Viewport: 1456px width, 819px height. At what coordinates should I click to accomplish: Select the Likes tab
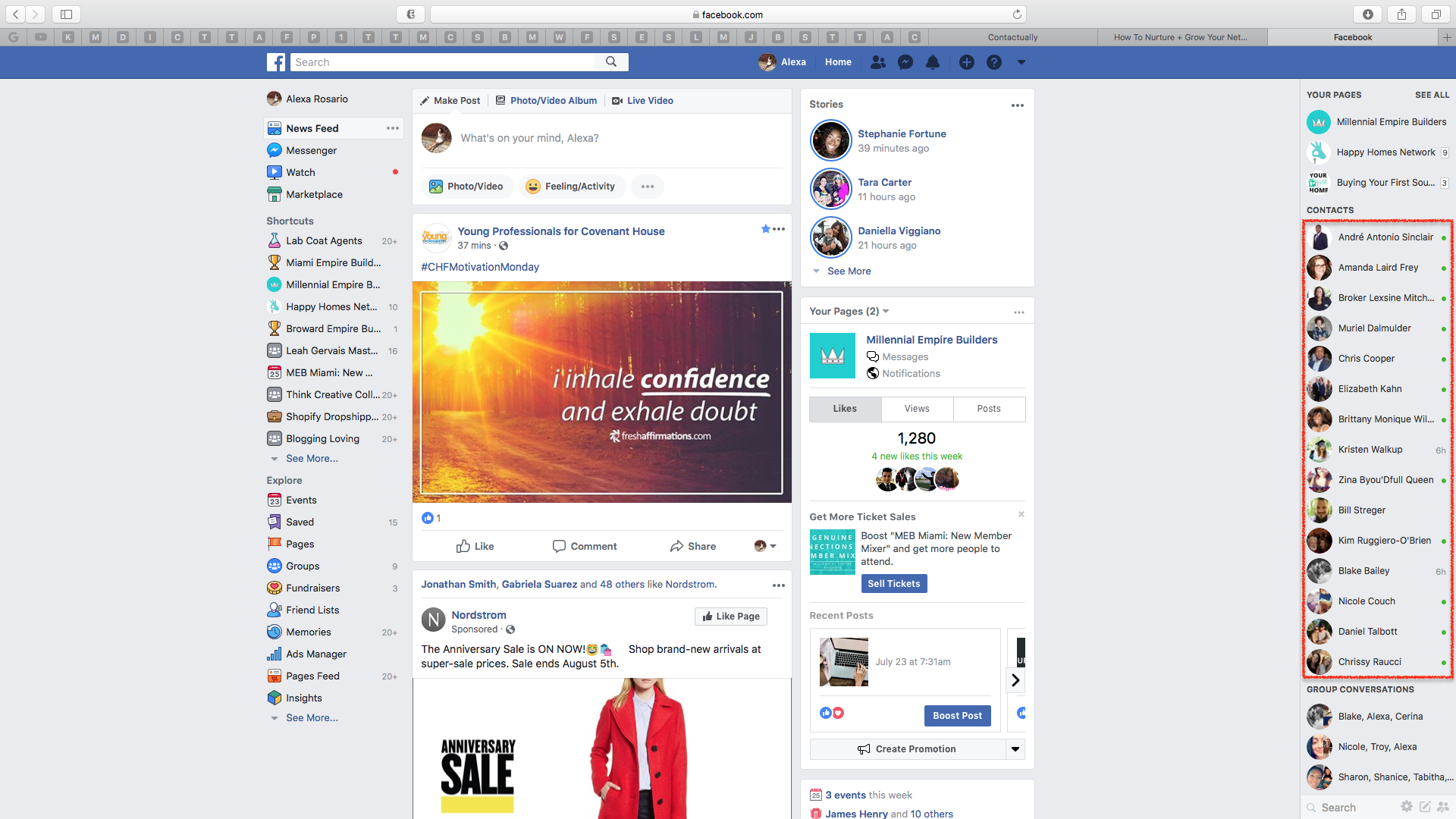[845, 409]
